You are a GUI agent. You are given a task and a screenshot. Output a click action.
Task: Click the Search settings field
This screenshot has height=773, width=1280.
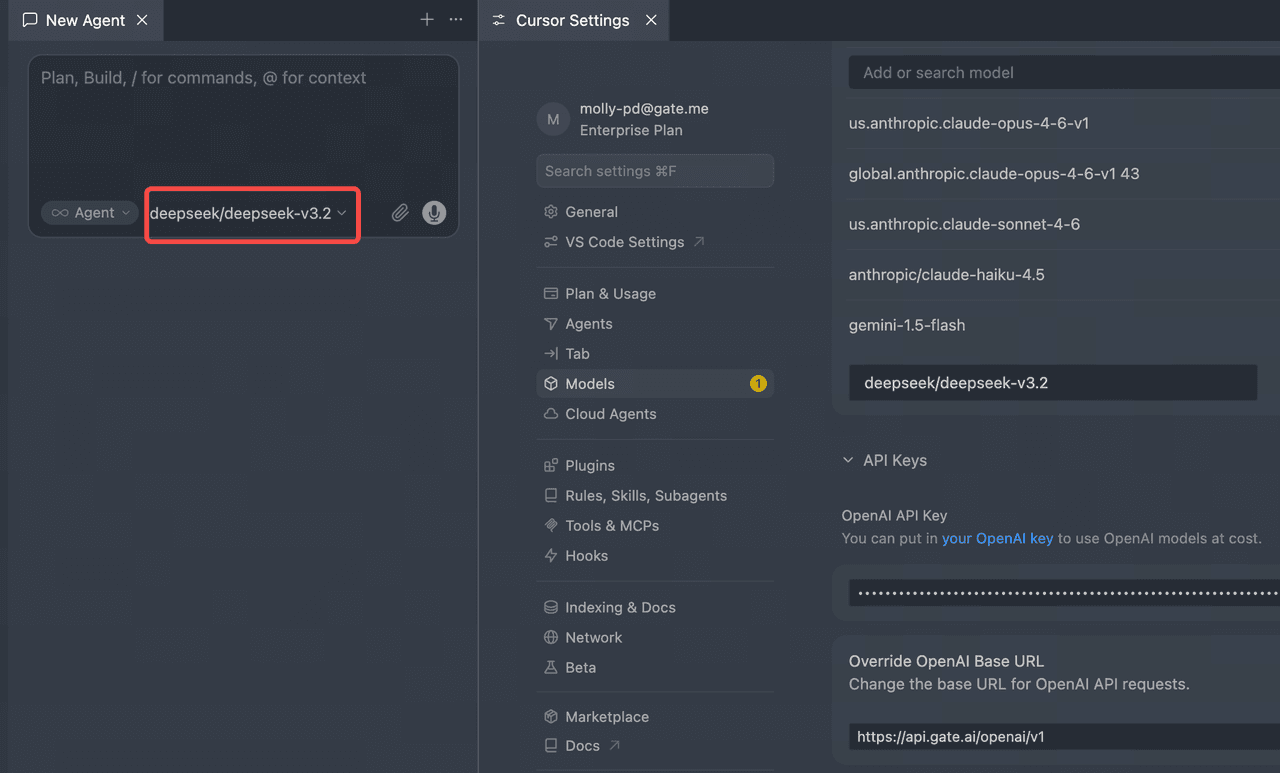[x=655, y=171]
